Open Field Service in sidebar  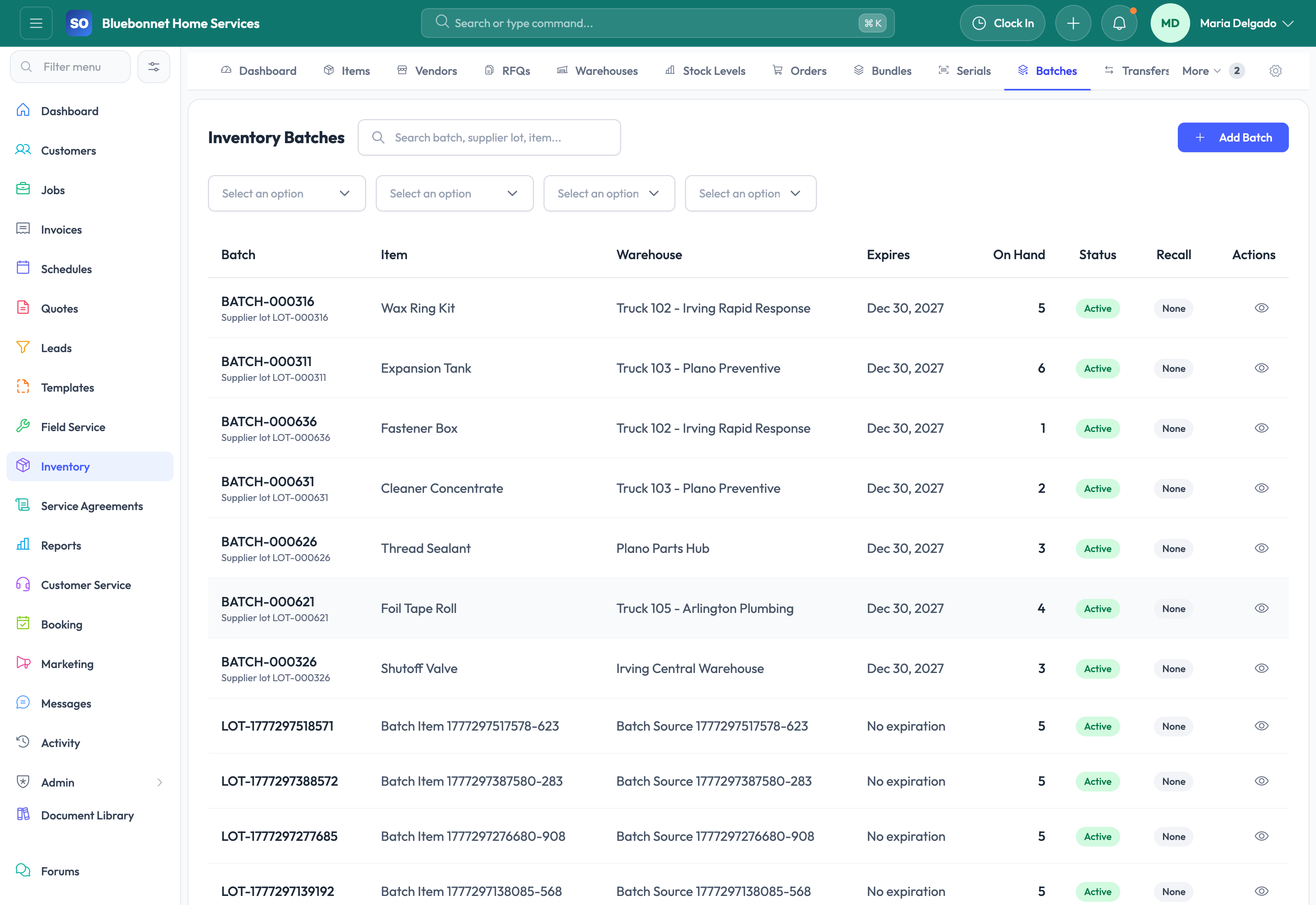[90, 427]
